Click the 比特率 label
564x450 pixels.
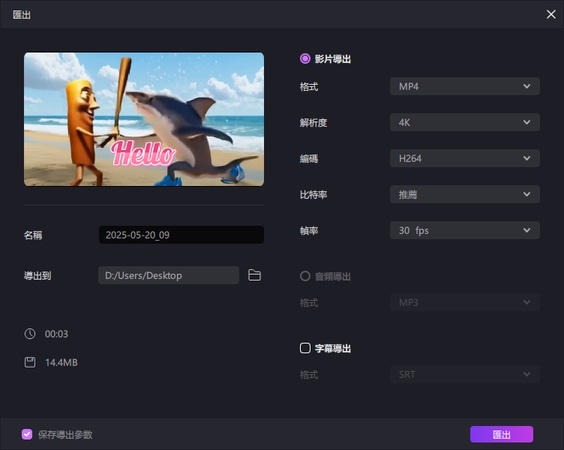pyautogui.click(x=313, y=195)
